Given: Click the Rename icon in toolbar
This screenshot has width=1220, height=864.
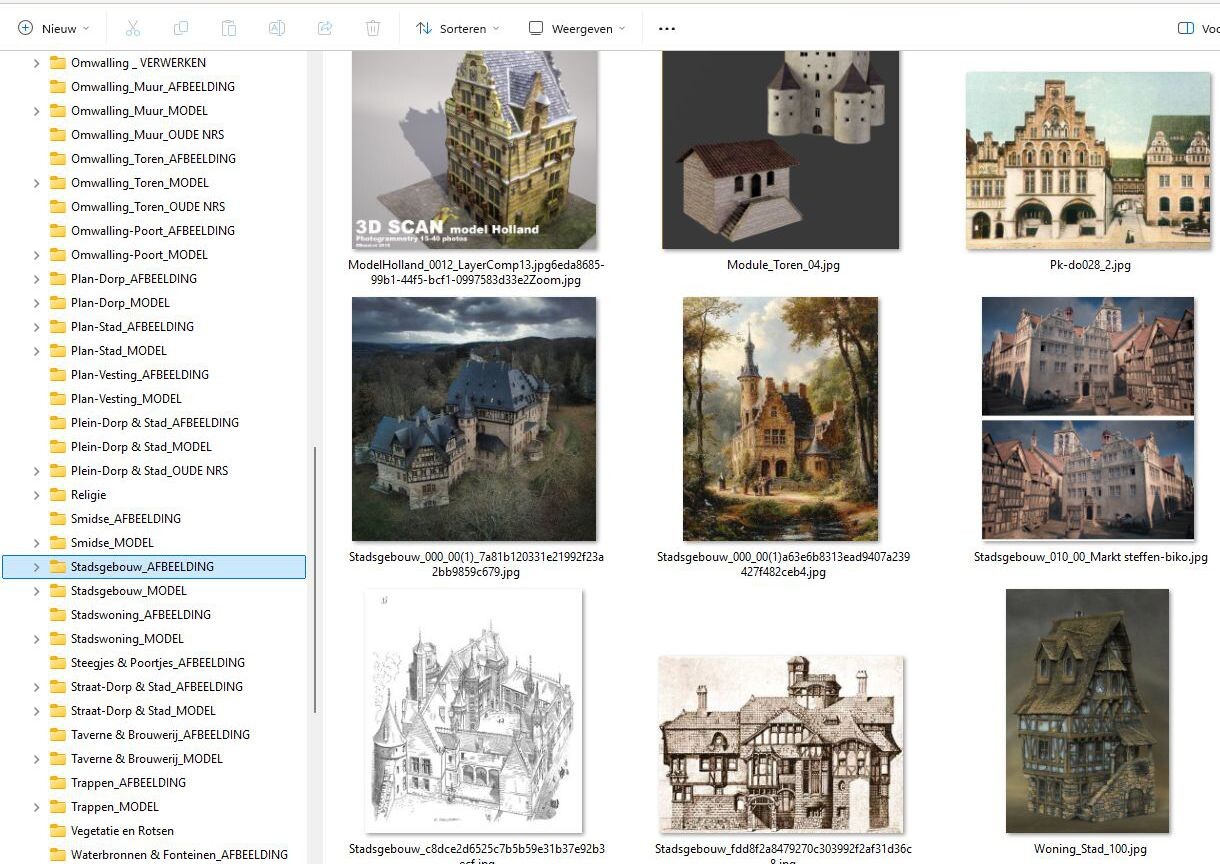Looking at the screenshot, I should click(277, 29).
